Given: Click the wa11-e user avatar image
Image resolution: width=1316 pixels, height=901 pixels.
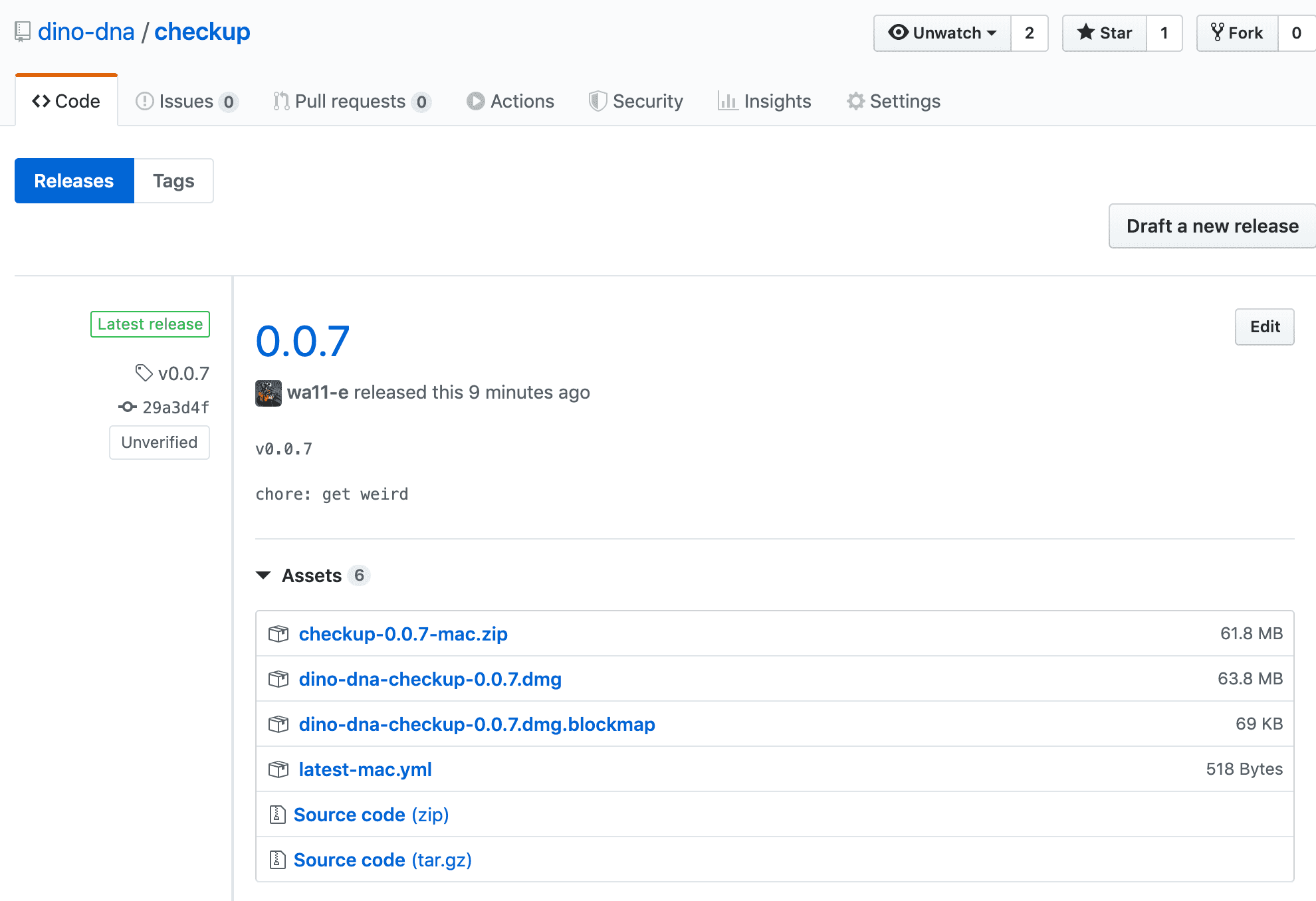Looking at the screenshot, I should (x=268, y=393).
